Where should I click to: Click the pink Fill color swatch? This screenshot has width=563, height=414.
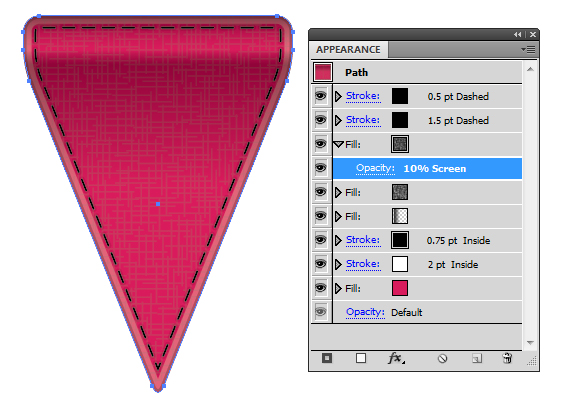tap(400, 288)
